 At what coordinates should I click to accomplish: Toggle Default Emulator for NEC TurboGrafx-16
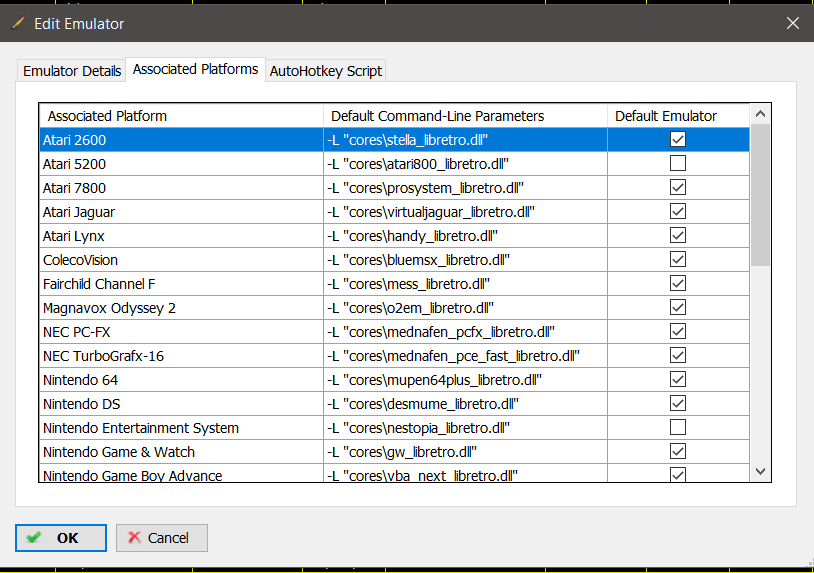point(678,356)
